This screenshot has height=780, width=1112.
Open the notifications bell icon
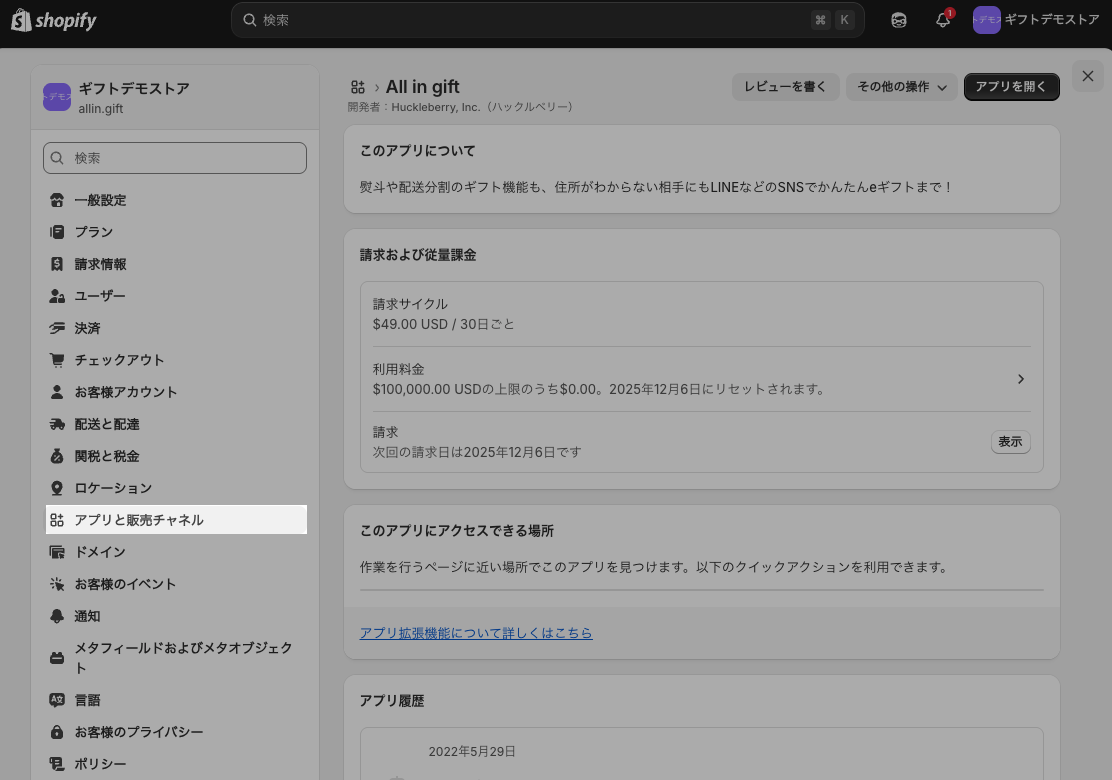(x=942, y=20)
